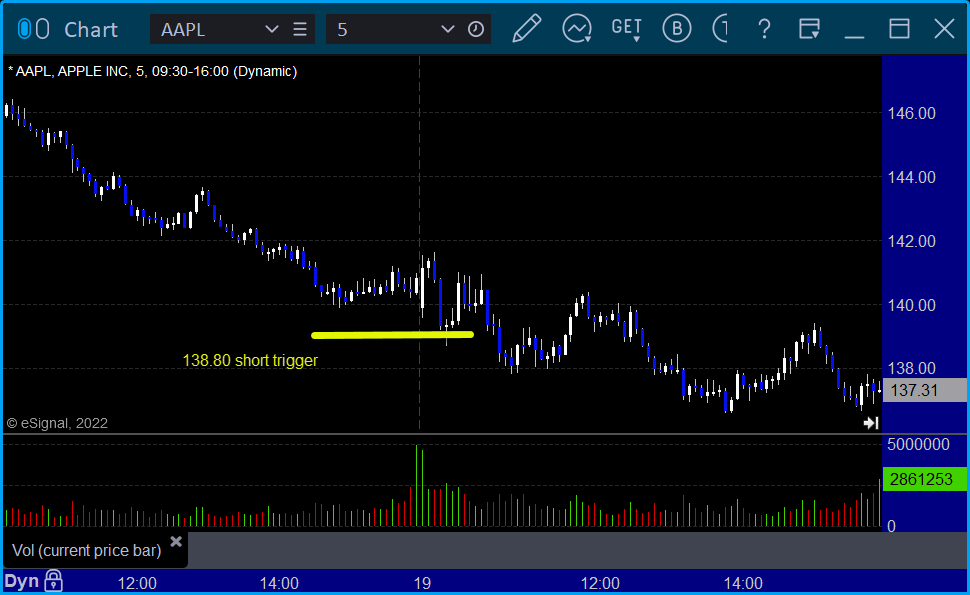Open the time template clock icon

pyautogui.click(x=476, y=29)
